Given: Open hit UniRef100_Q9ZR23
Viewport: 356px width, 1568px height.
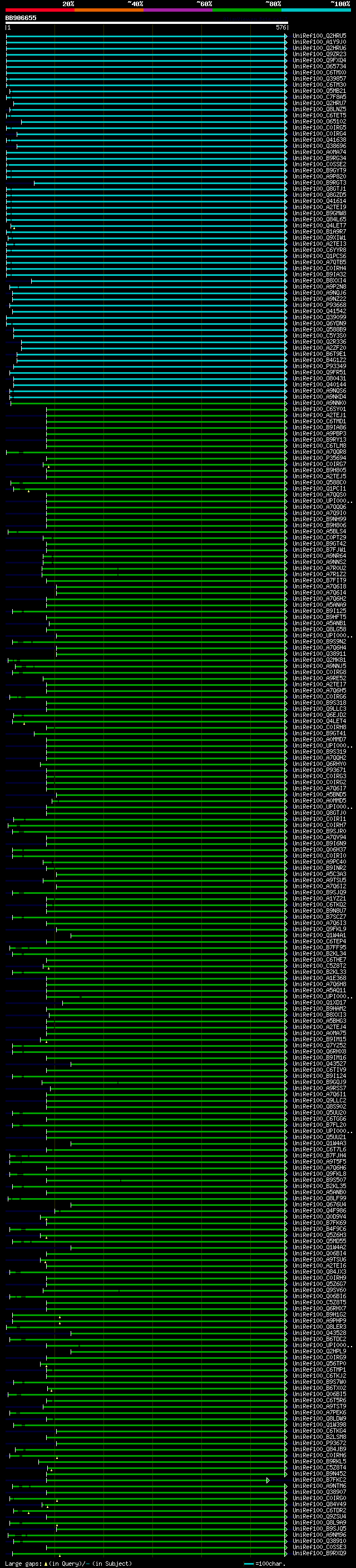Looking at the screenshot, I should [319, 54].
